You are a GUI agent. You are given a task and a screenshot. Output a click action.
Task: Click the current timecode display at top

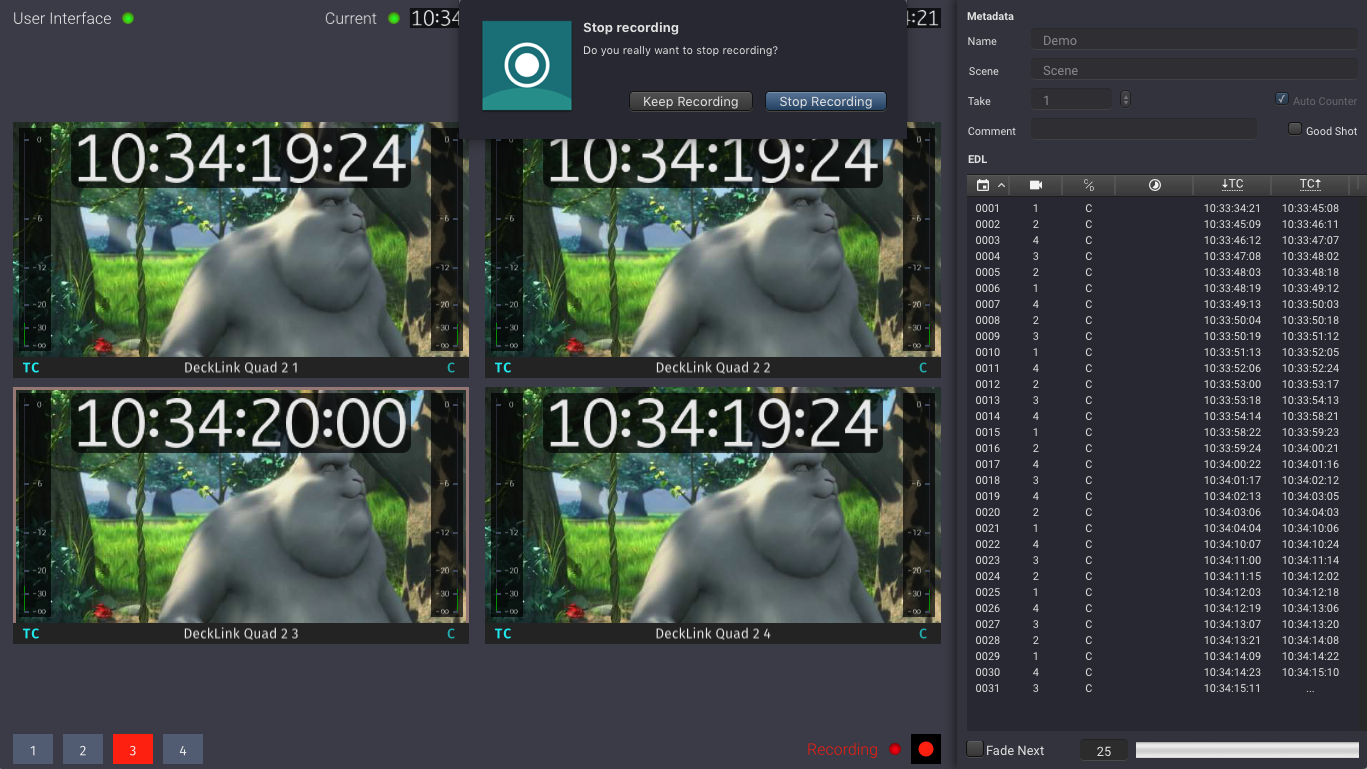pos(435,18)
